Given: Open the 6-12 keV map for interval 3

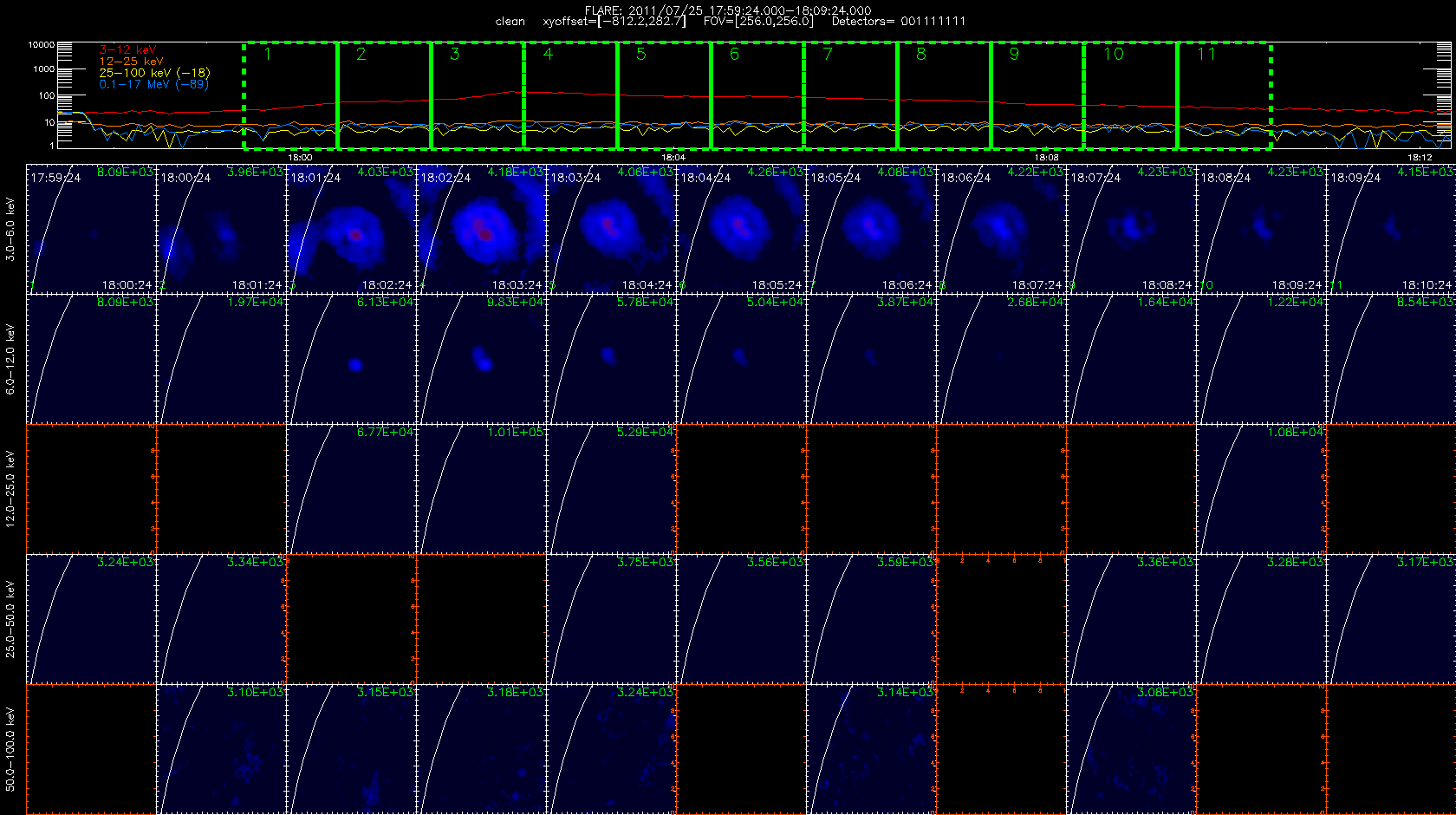Looking at the screenshot, I should (351, 359).
